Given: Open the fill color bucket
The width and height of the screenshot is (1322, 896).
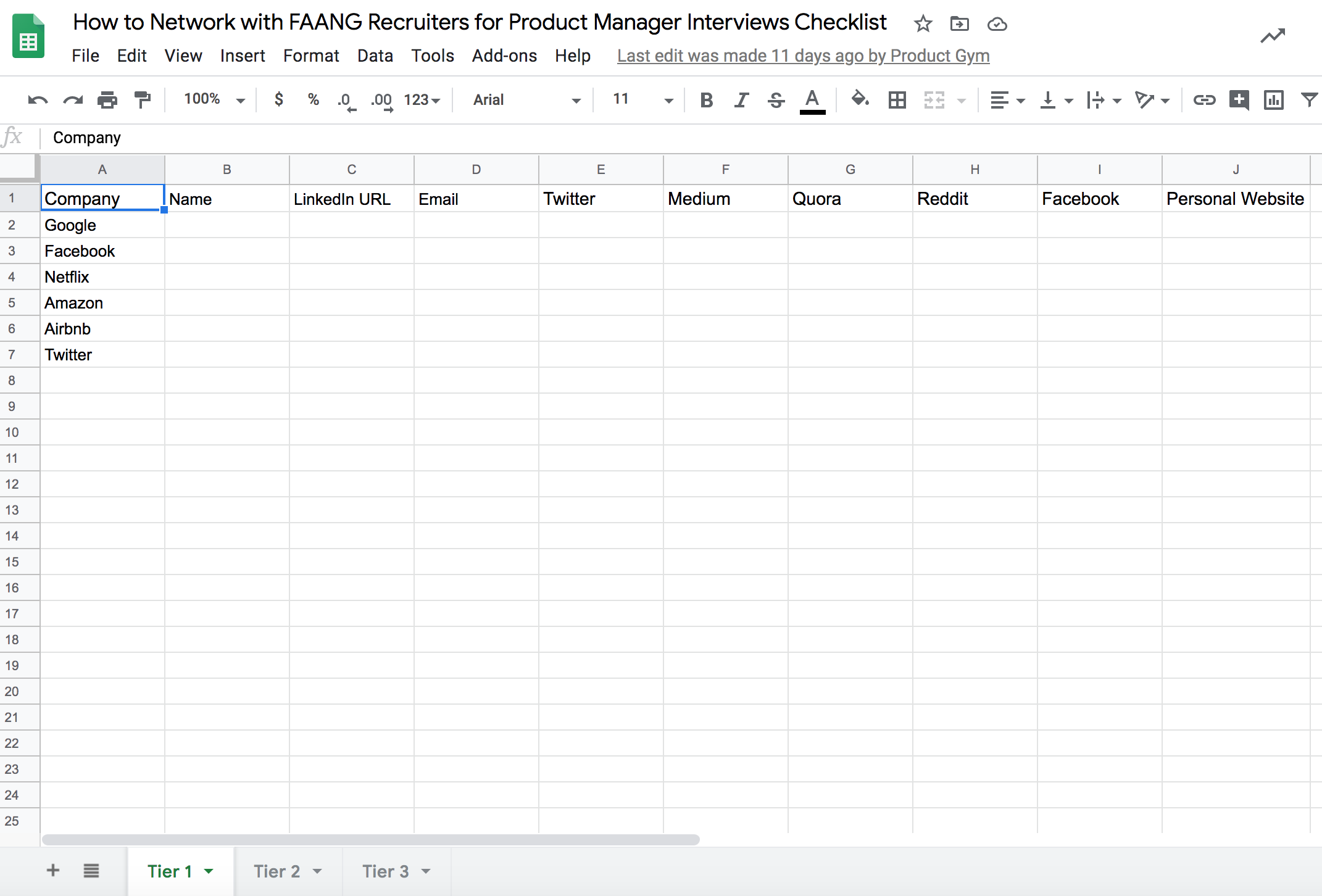Looking at the screenshot, I should [860, 99].
